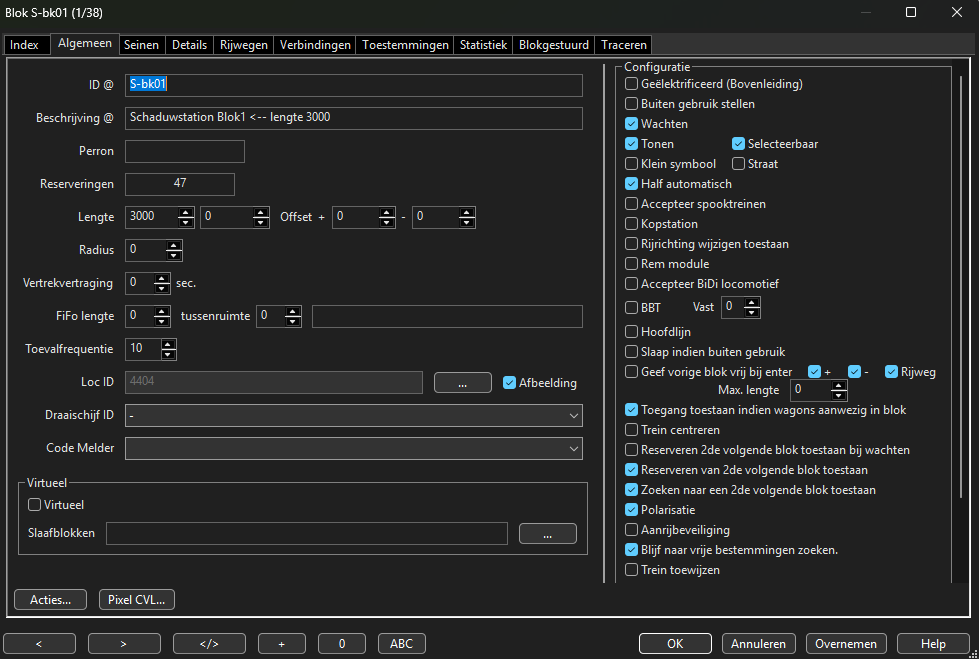Image resolution: width=979 pixels, height=659 pixels.
Task: Switch to the Seinen tab
Action: [x=141, y=45]
